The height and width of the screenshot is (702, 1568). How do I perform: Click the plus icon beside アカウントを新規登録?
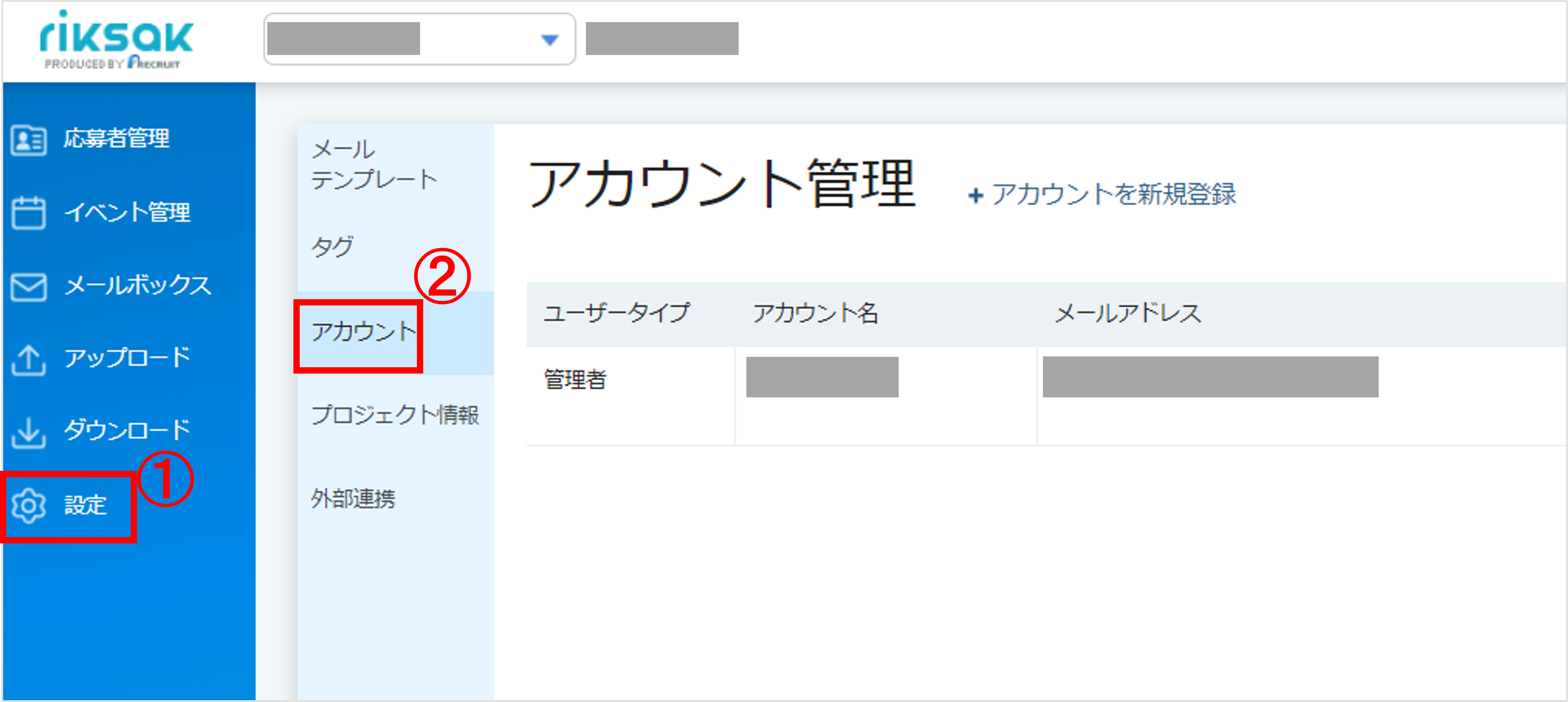pos(977,195)
